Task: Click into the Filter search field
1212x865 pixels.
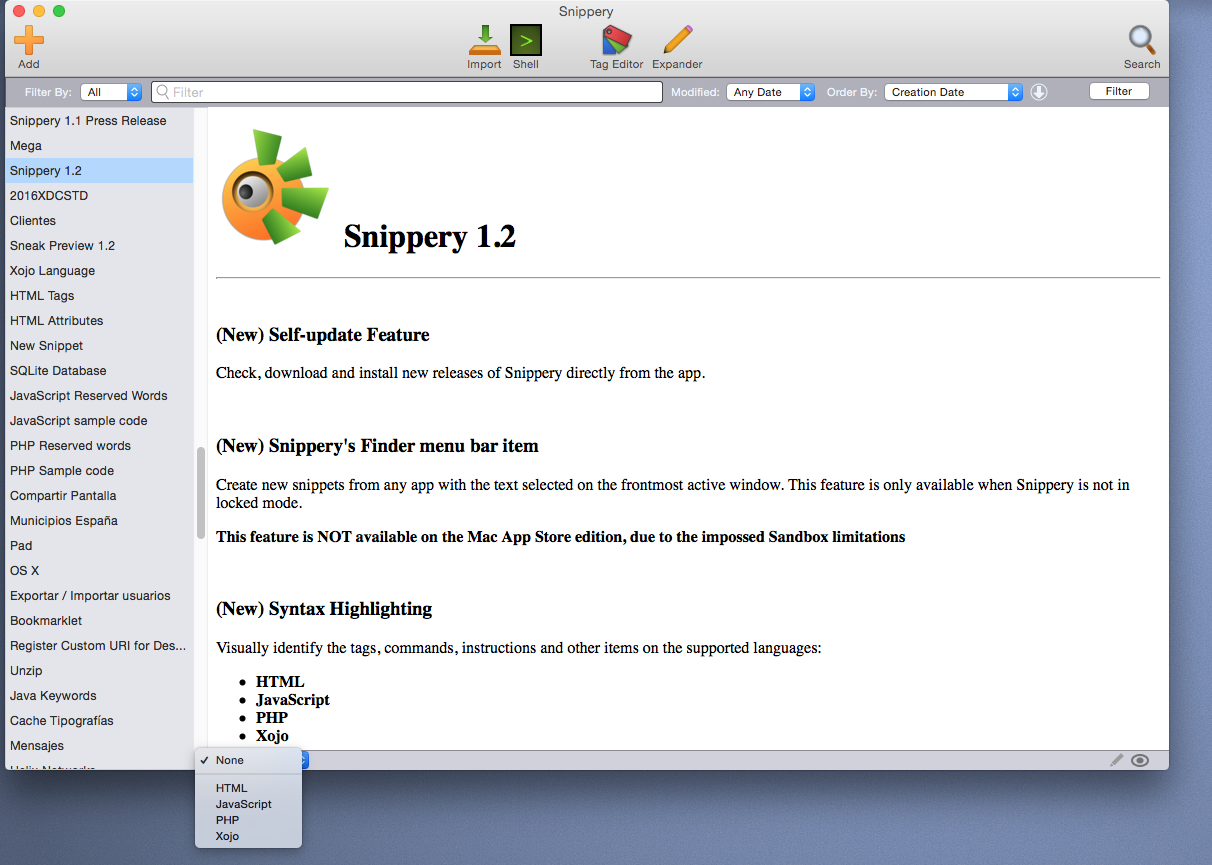Action: point(407,92)
